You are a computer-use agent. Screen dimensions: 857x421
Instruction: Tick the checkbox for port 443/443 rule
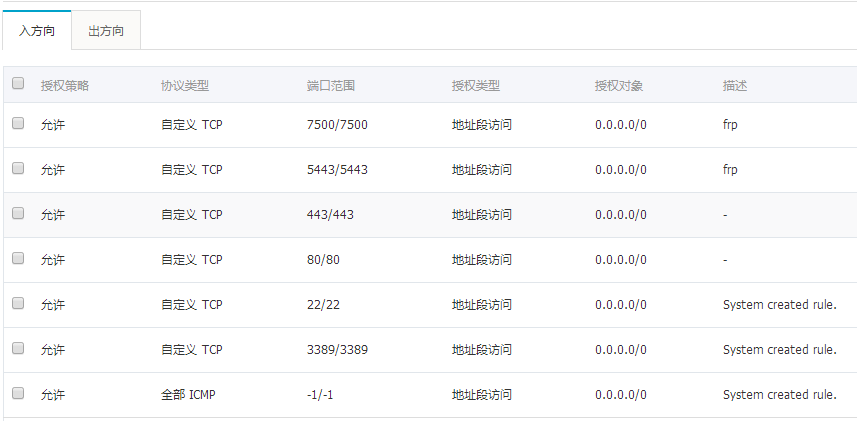[x=18, y=214]
